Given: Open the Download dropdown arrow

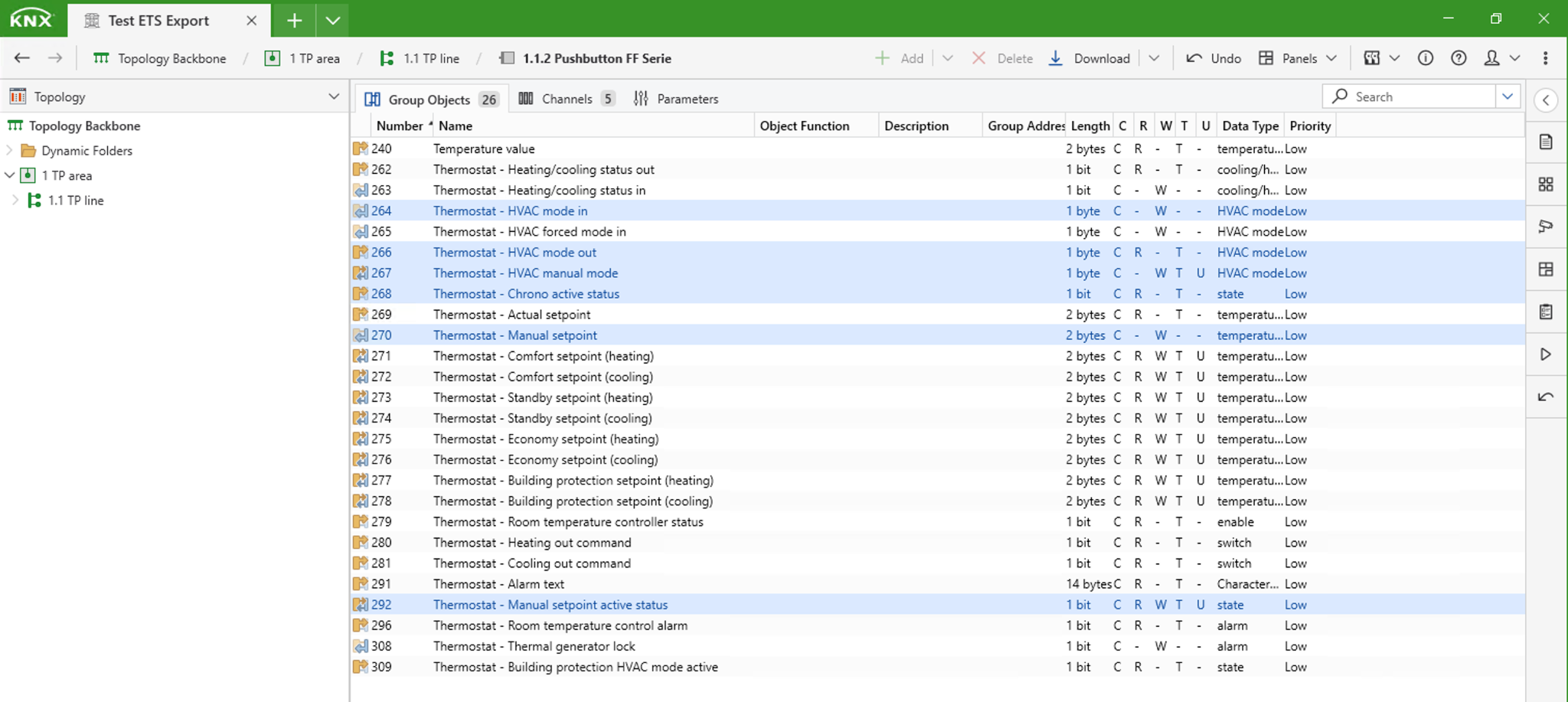Looking at the screenshot, I should 1154,58.
